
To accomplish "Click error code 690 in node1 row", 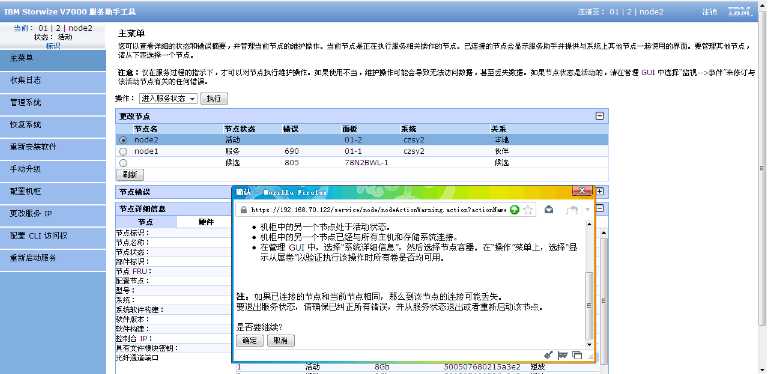I will pyautogui.click(x=291, y=152).
